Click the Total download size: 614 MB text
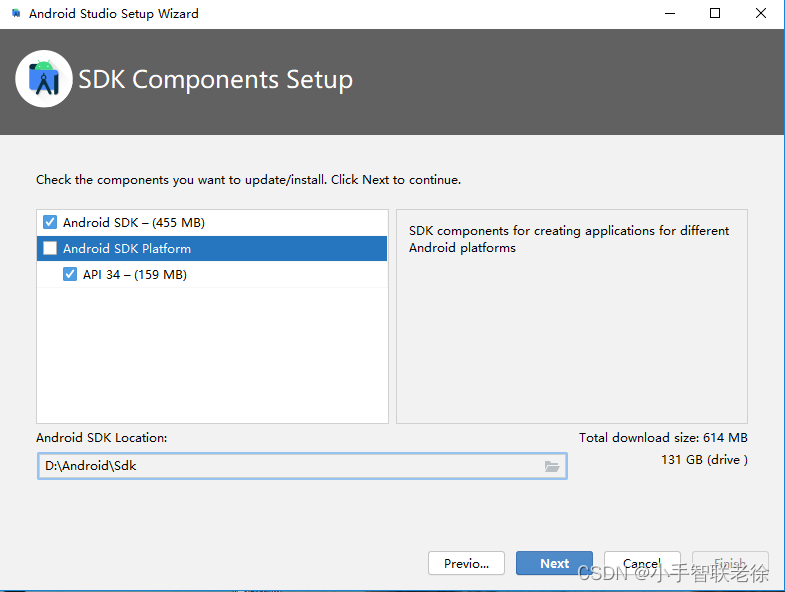 tap(663, 437)
